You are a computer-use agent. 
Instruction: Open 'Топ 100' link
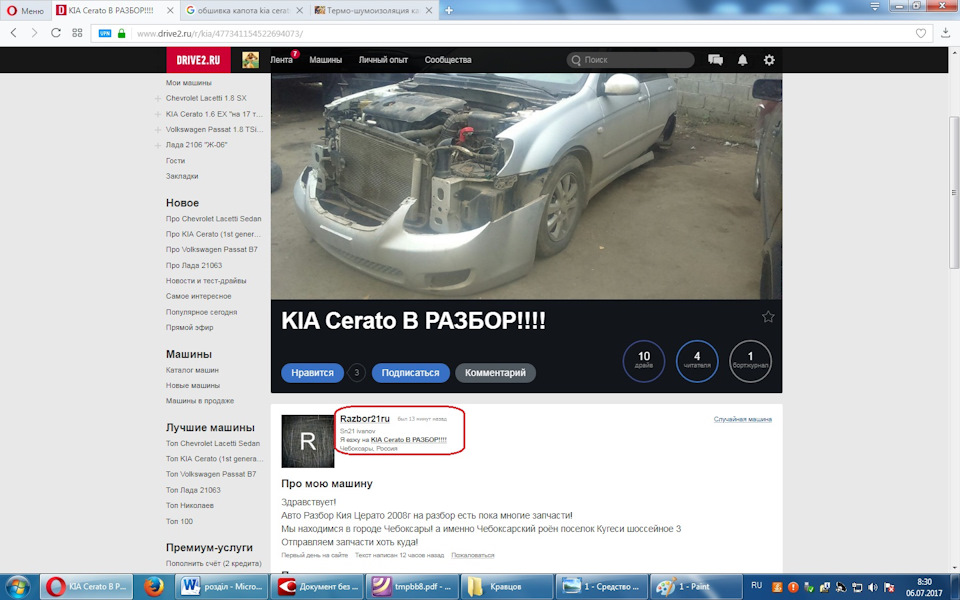pyautogui.click(x=179, y=522)
